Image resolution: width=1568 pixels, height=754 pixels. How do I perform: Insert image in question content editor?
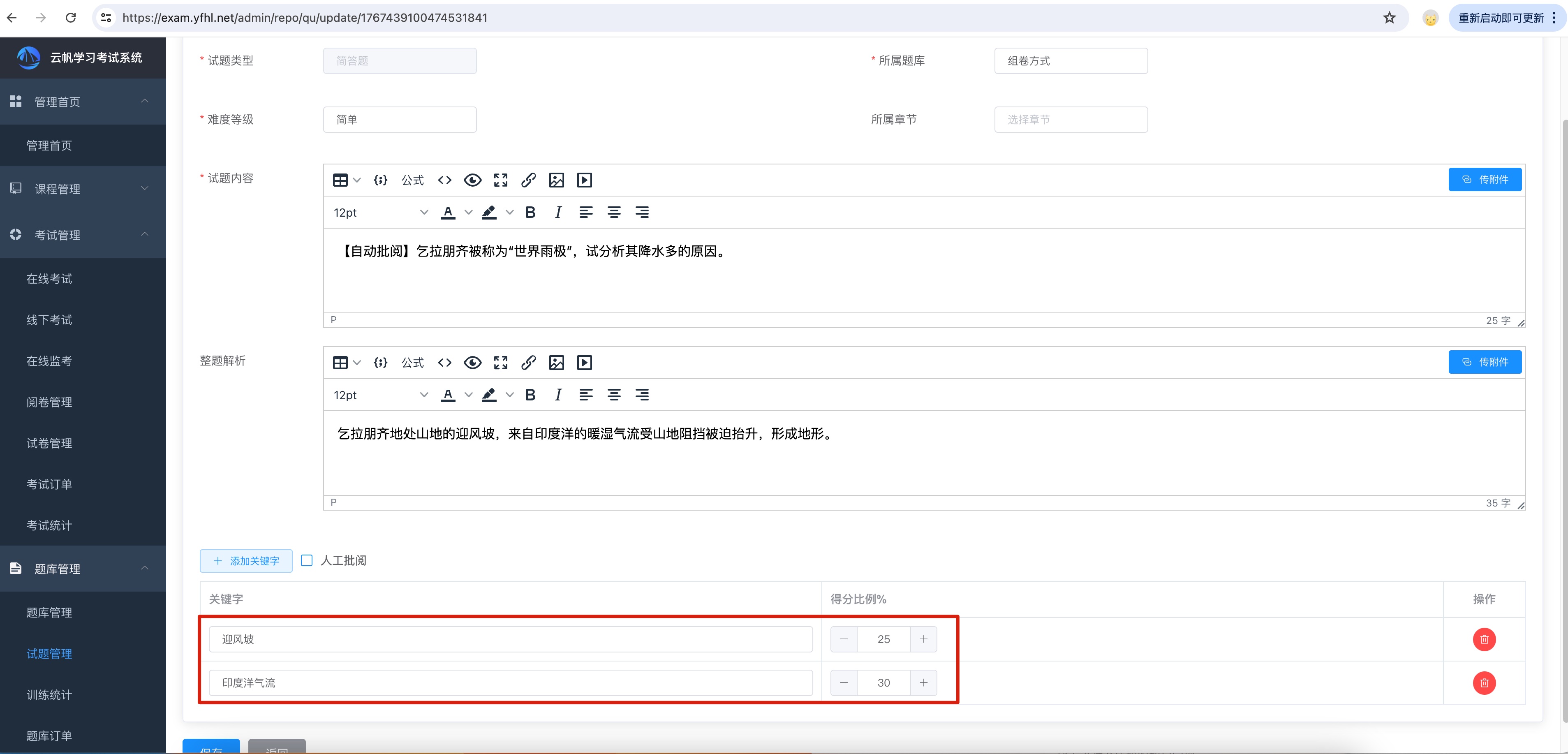coord(556,180)
